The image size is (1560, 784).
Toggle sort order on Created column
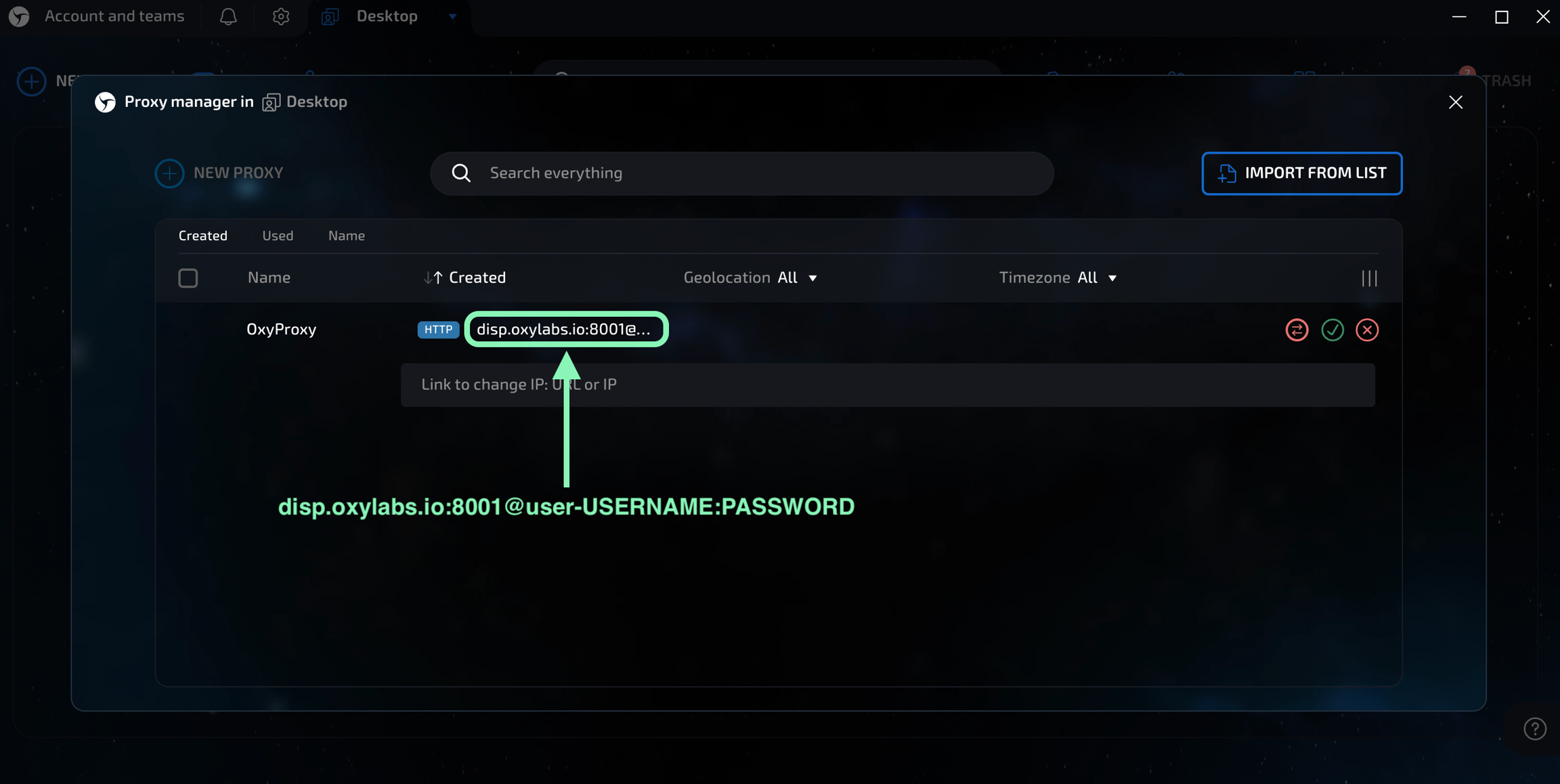click(x=464, y=278)
